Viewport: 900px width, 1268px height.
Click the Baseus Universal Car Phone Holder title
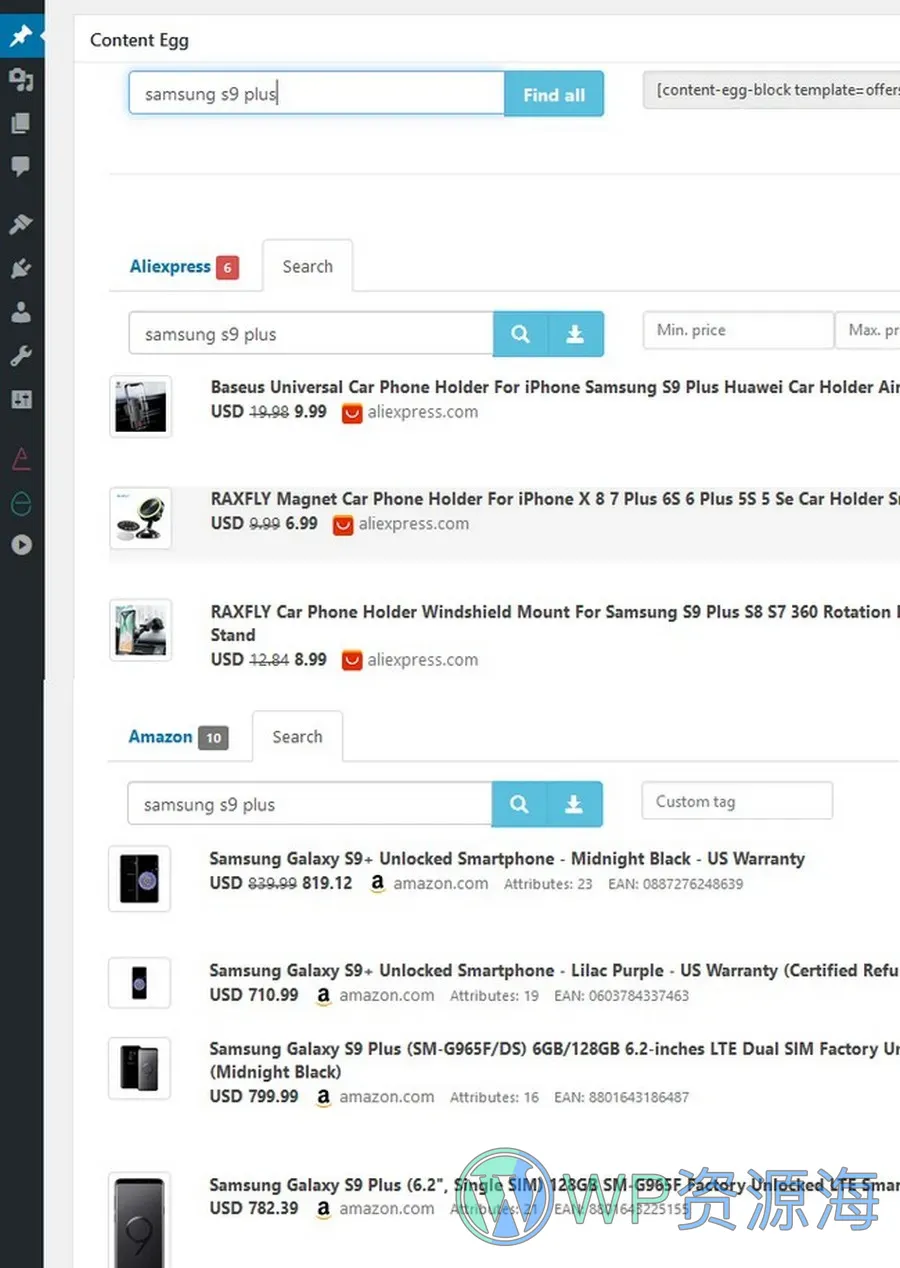click(x=555, y=387)
